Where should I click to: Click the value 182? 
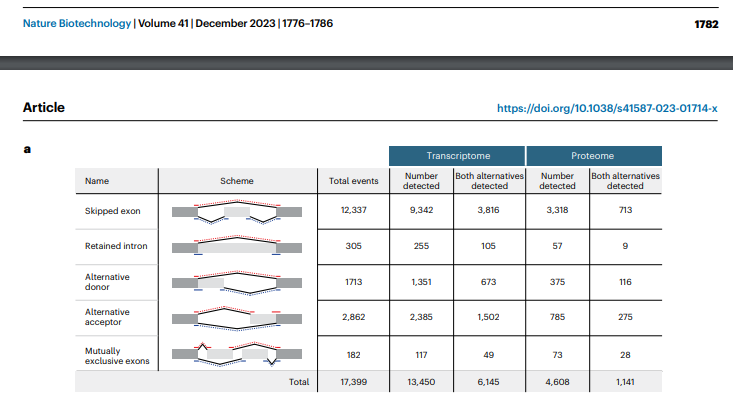[353, 355]
